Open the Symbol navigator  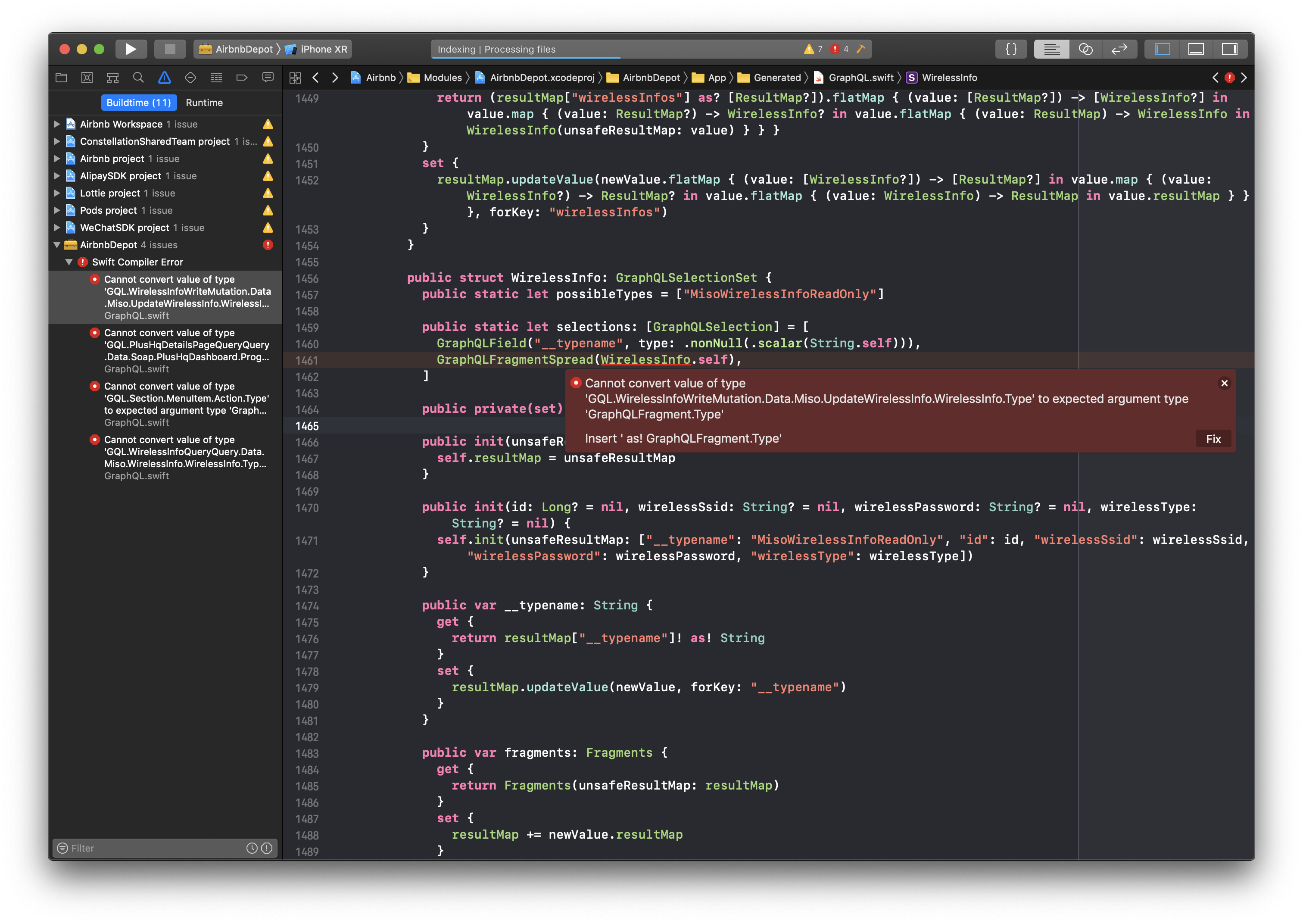(112, 78)
